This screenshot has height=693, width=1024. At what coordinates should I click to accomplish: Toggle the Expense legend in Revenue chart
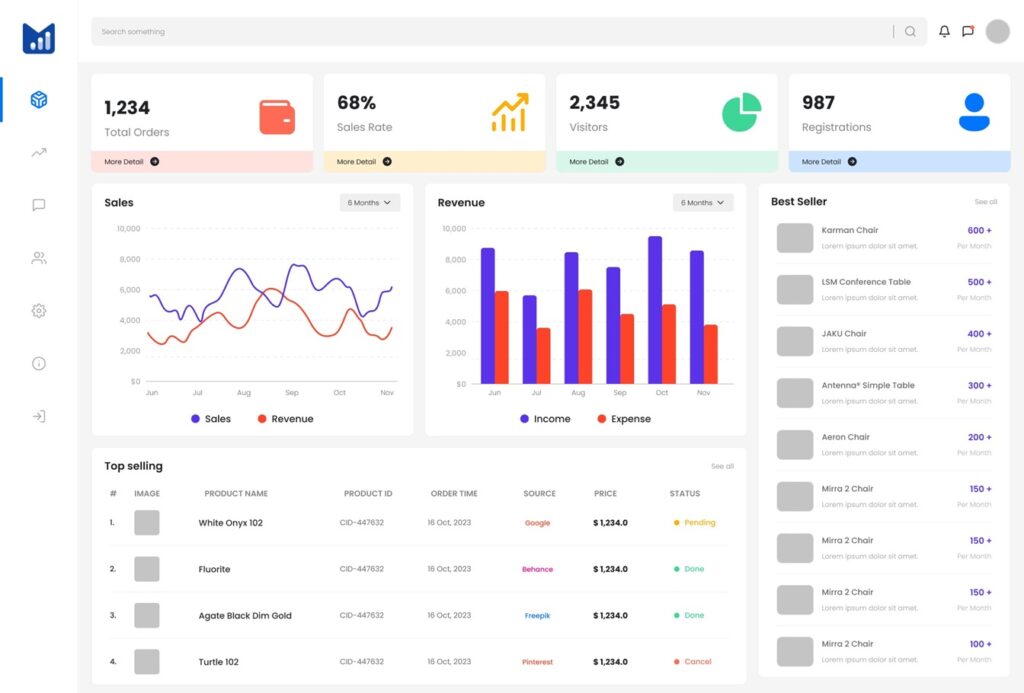(623, 419)
